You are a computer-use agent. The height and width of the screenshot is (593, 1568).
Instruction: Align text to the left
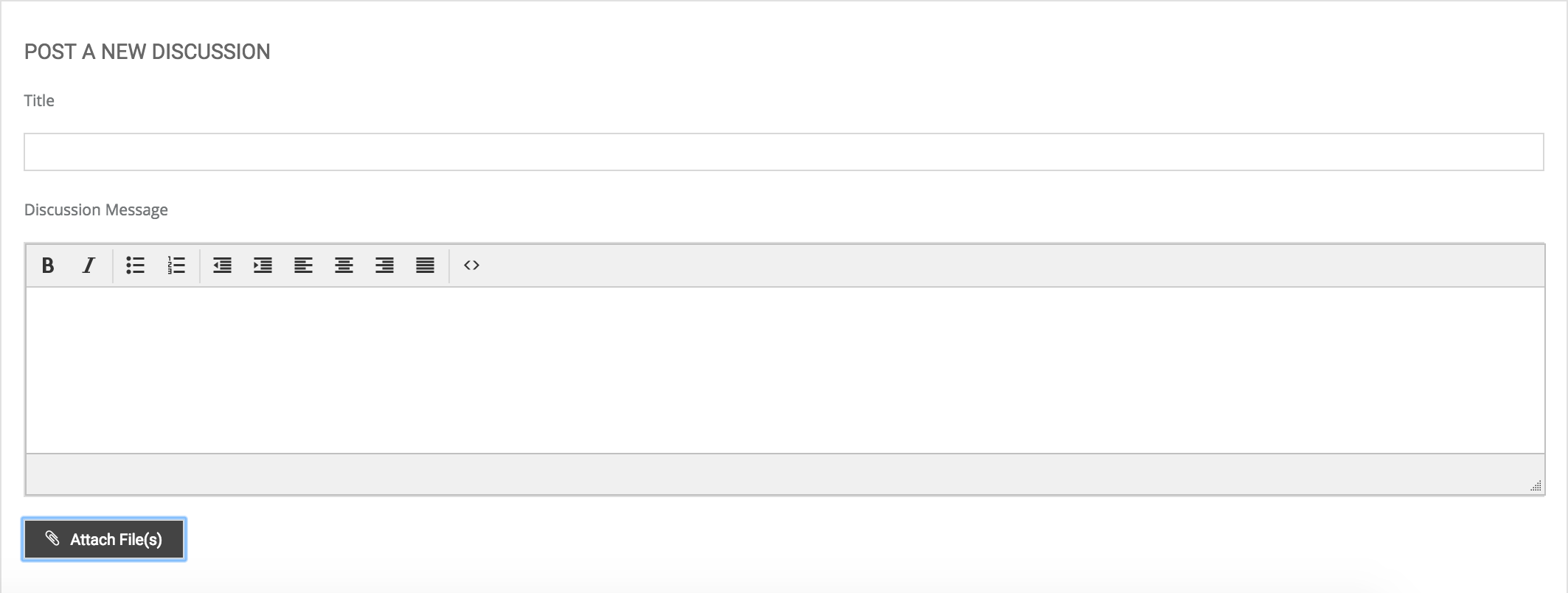click(303, 266)
